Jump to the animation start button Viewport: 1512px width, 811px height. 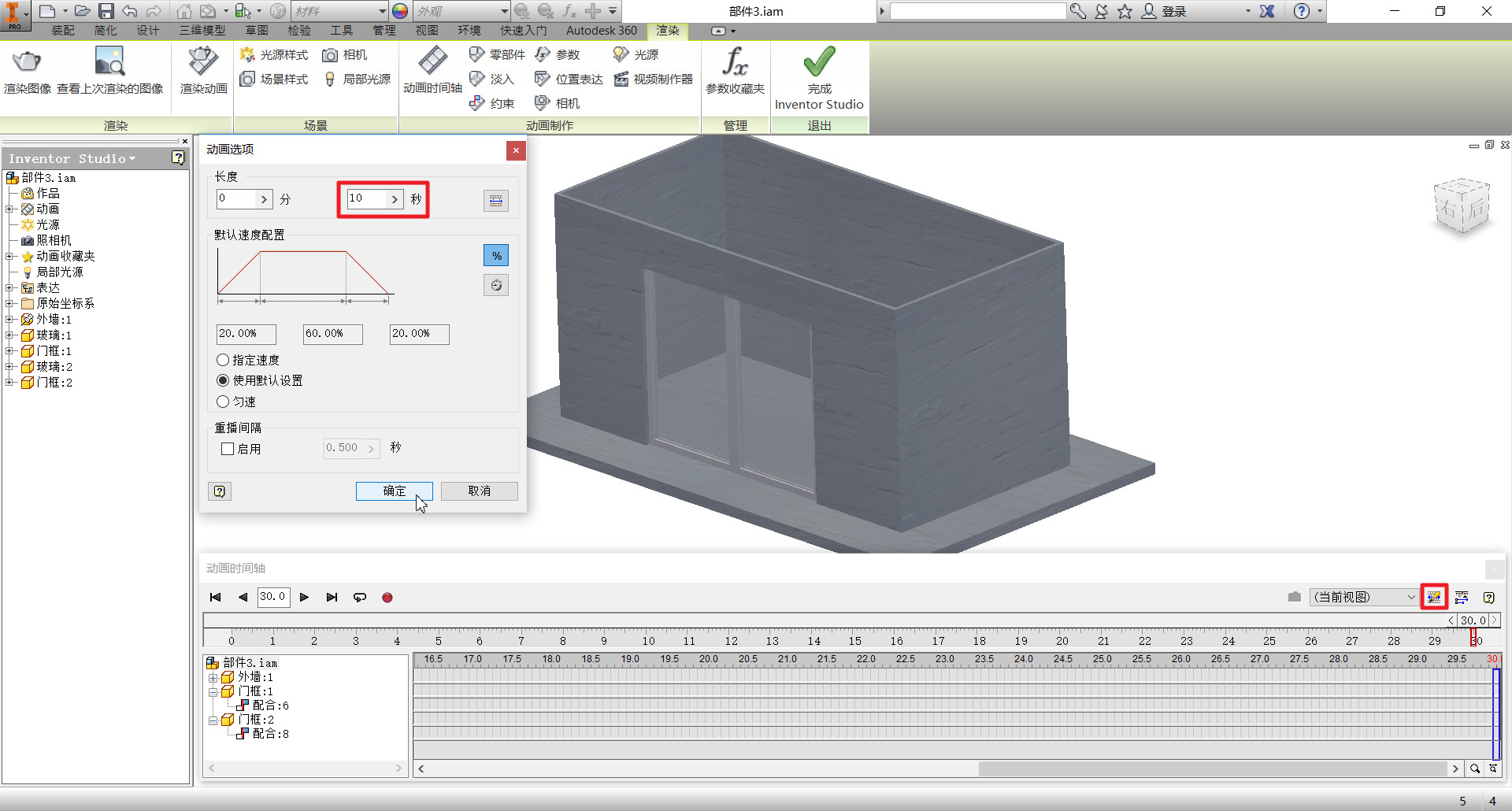click(x=215, y=598)
